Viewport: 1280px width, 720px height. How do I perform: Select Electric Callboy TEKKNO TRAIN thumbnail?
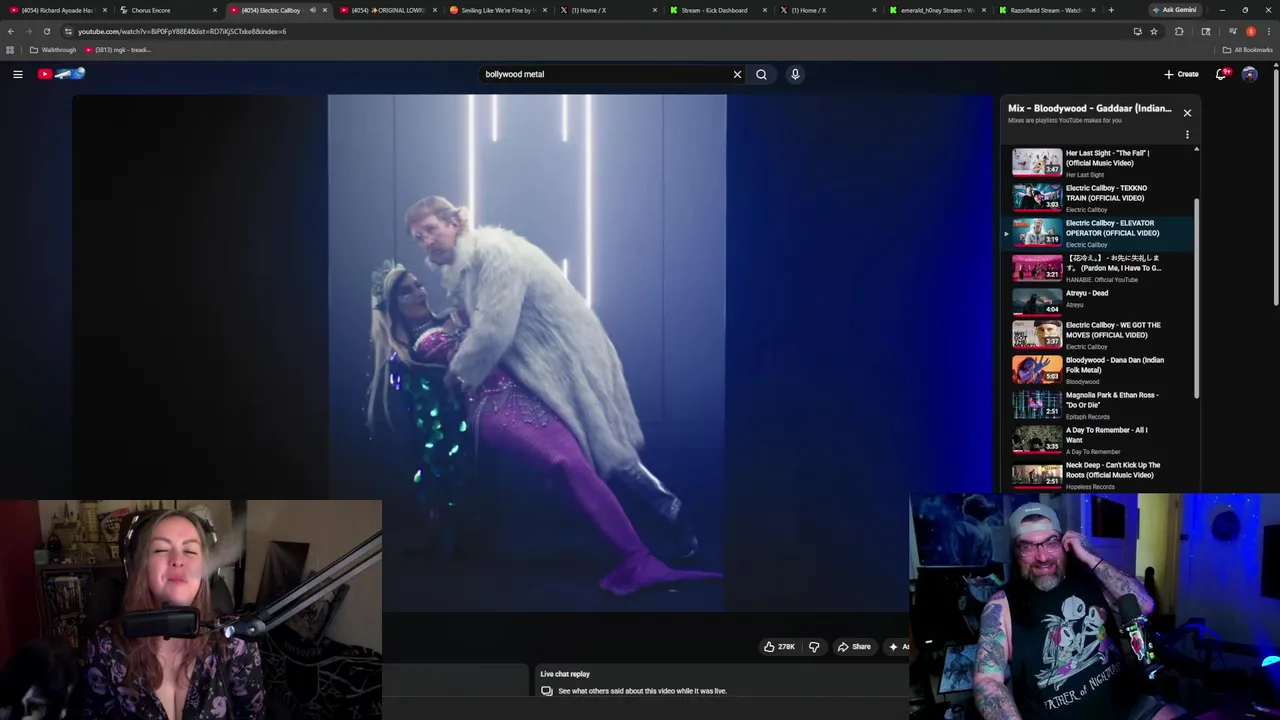pos(1037,197)
